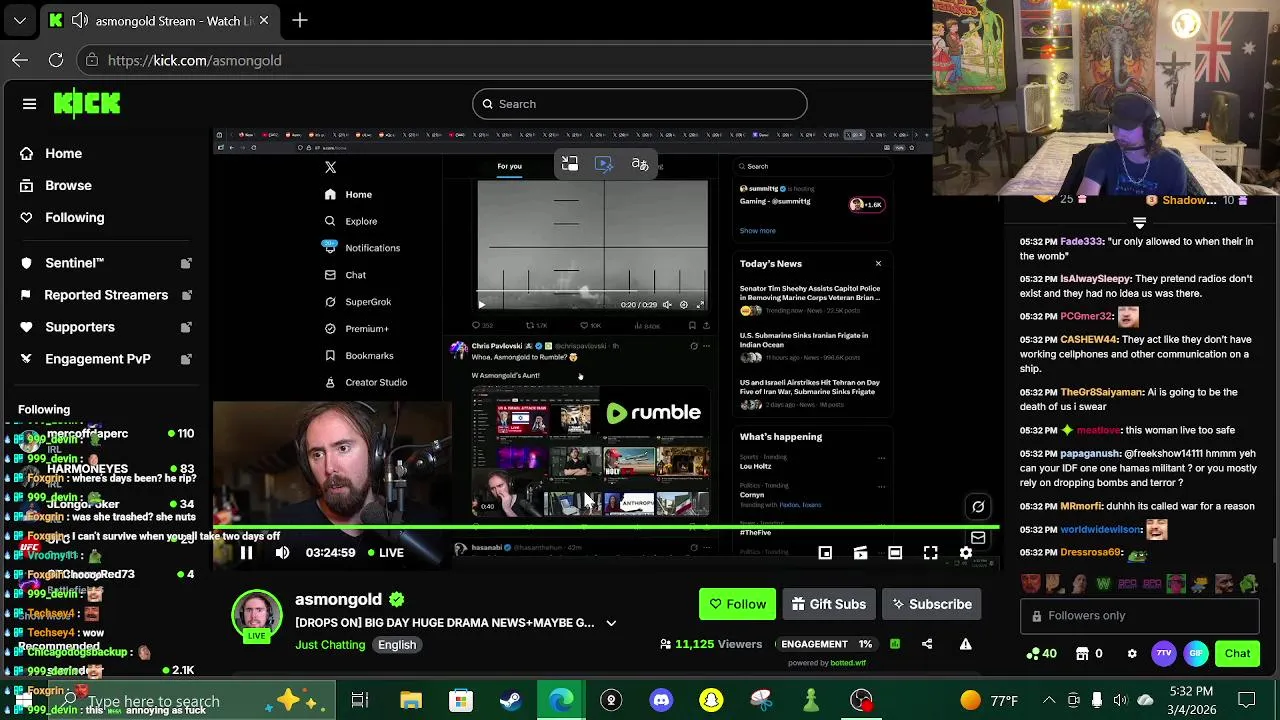Open the 7TV emote menu
Screen dimensions: 1280x720
(1164, 654)
